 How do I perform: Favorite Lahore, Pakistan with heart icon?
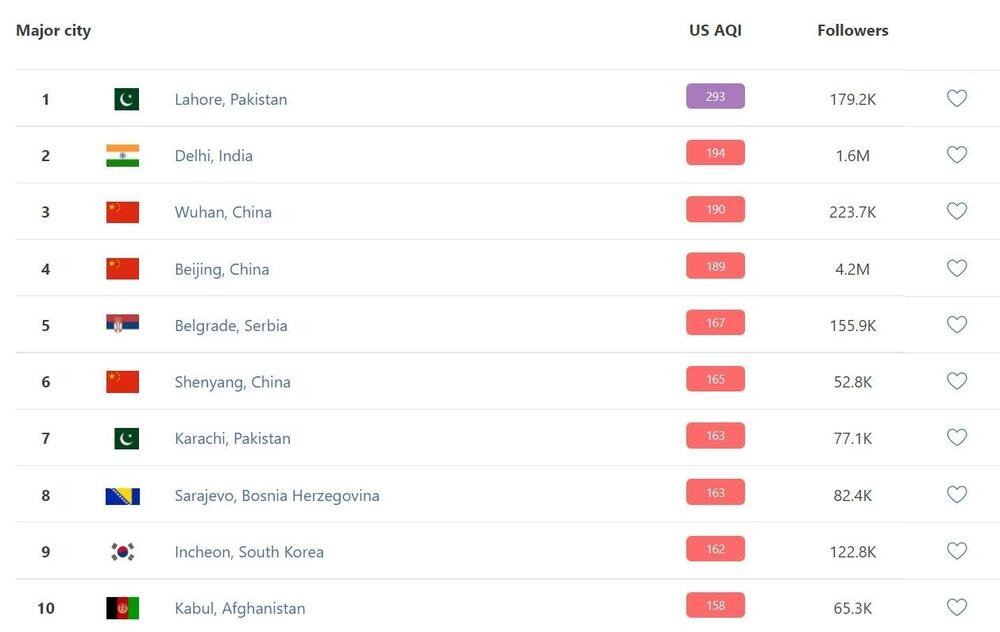point(957,98)
